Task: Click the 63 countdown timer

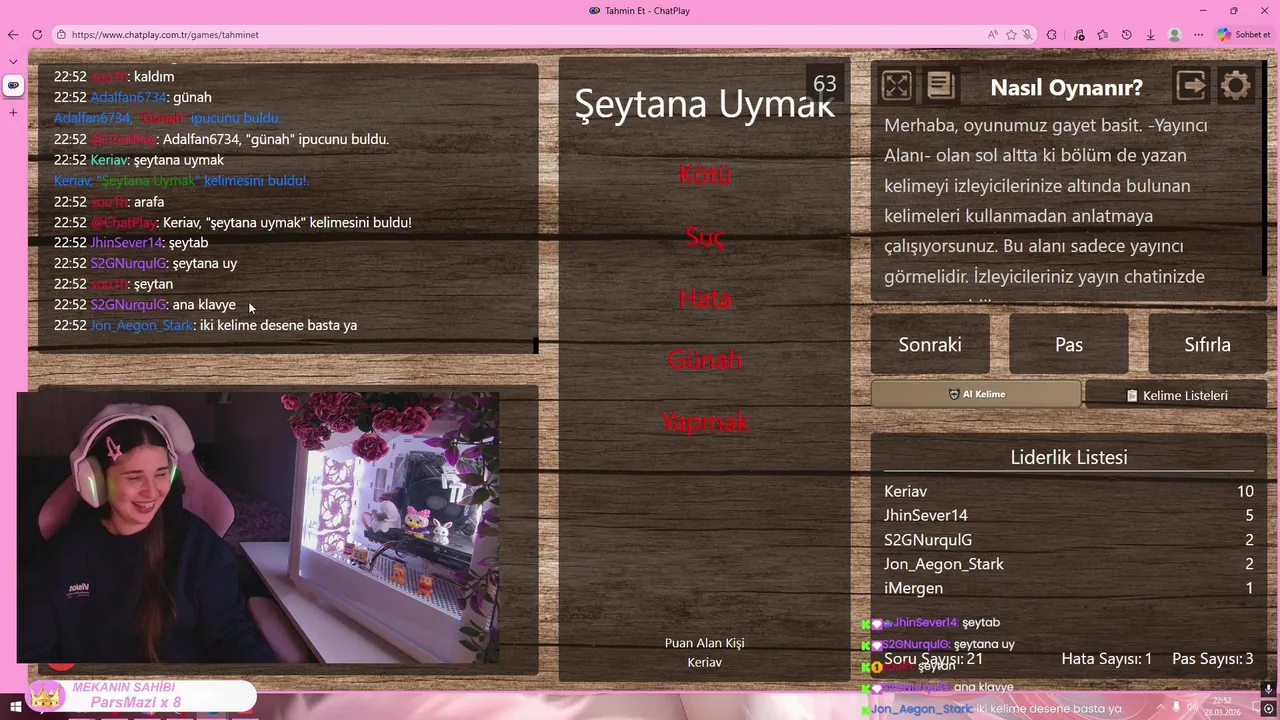Action: [x=825, y=84]
